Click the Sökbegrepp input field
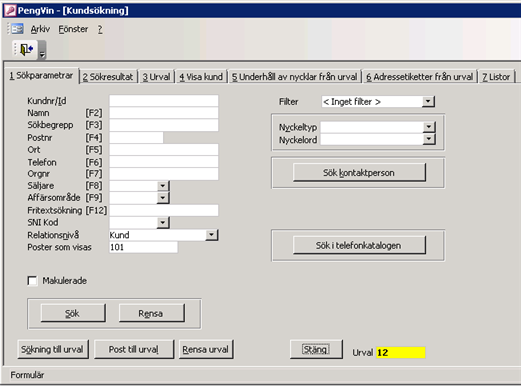The width and height of the screenshot is (521, 386). [x=164, y=125]
